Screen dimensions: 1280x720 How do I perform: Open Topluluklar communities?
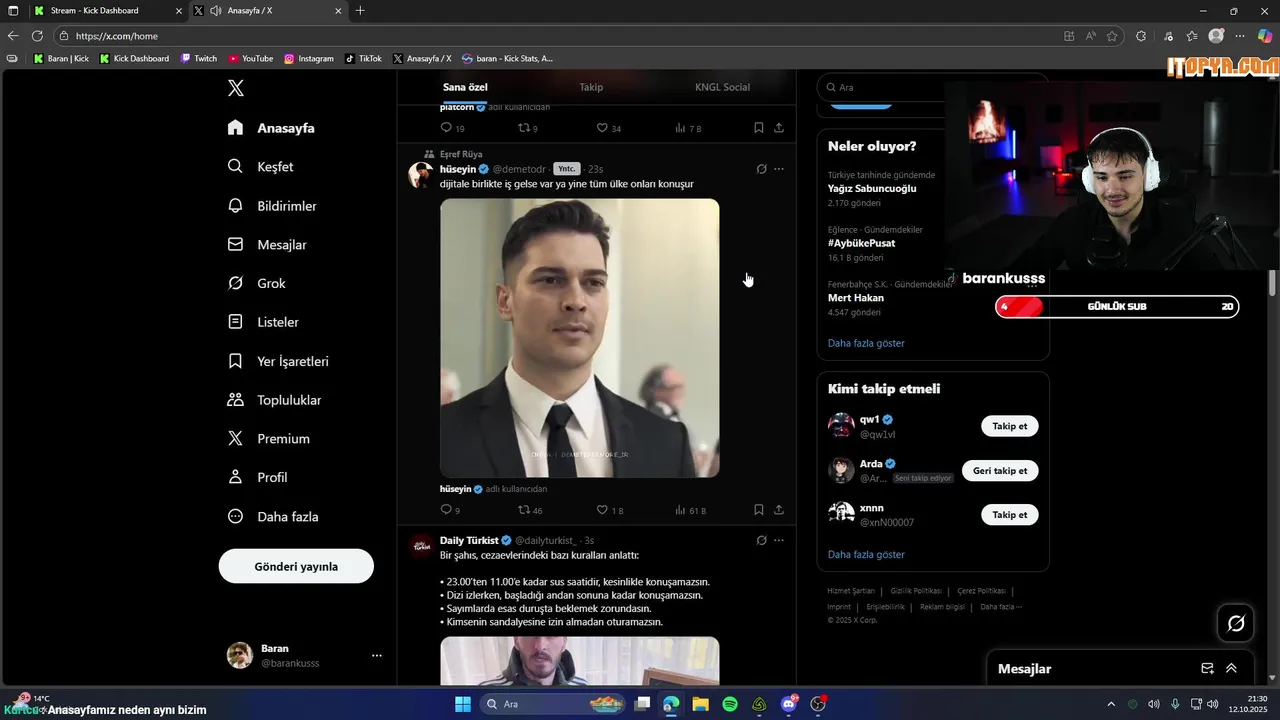[274, 400]
